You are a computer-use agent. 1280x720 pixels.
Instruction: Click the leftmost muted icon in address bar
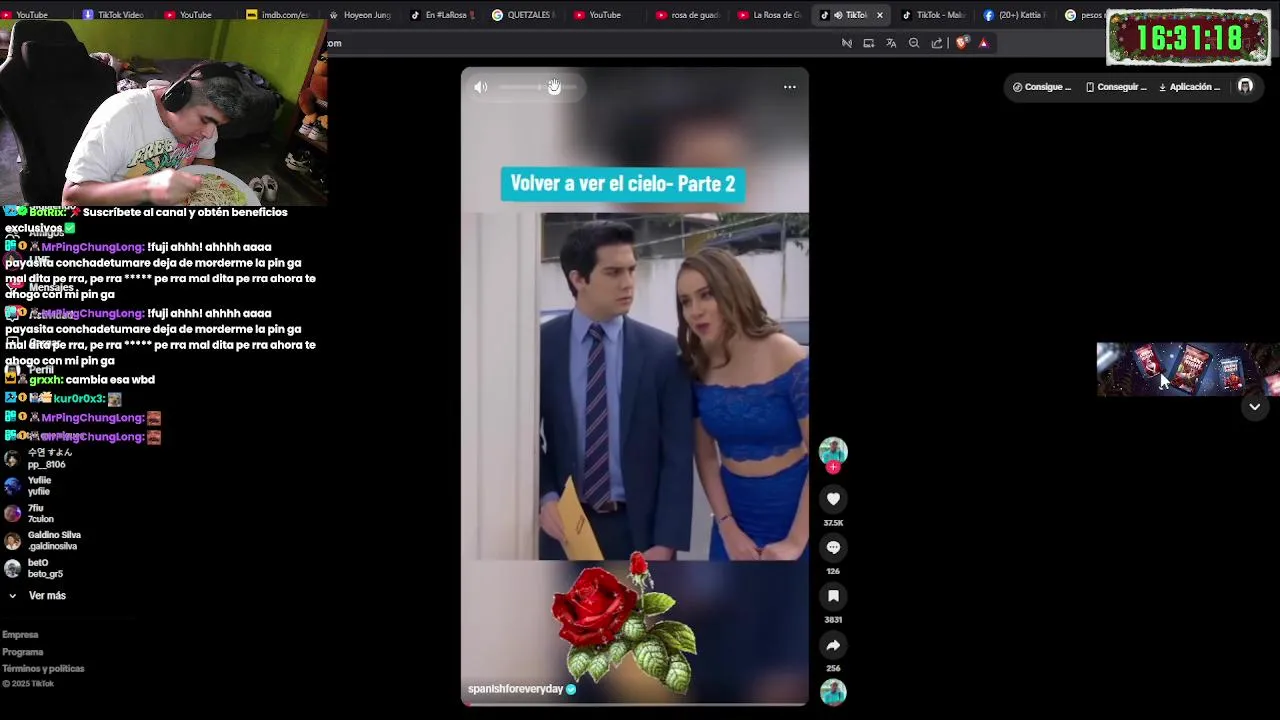[x=847, y=43]
